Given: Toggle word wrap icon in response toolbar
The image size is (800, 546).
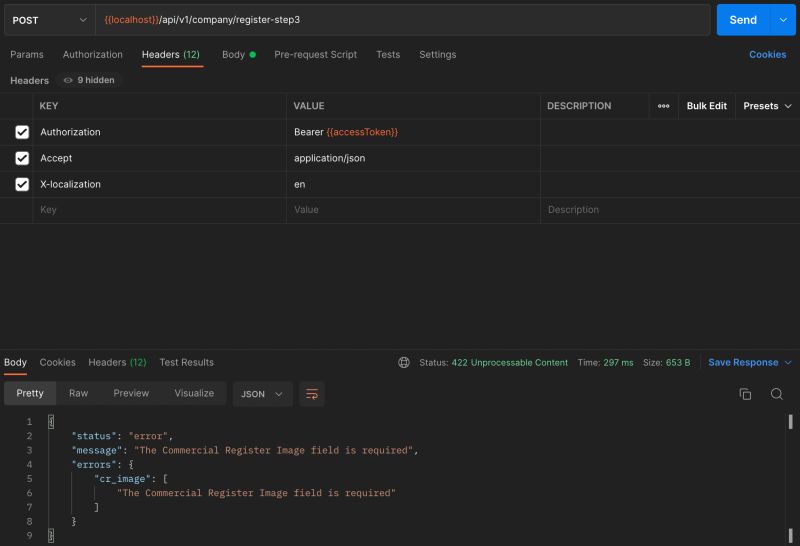Looking at the screenshot, I should click(312, 394).
